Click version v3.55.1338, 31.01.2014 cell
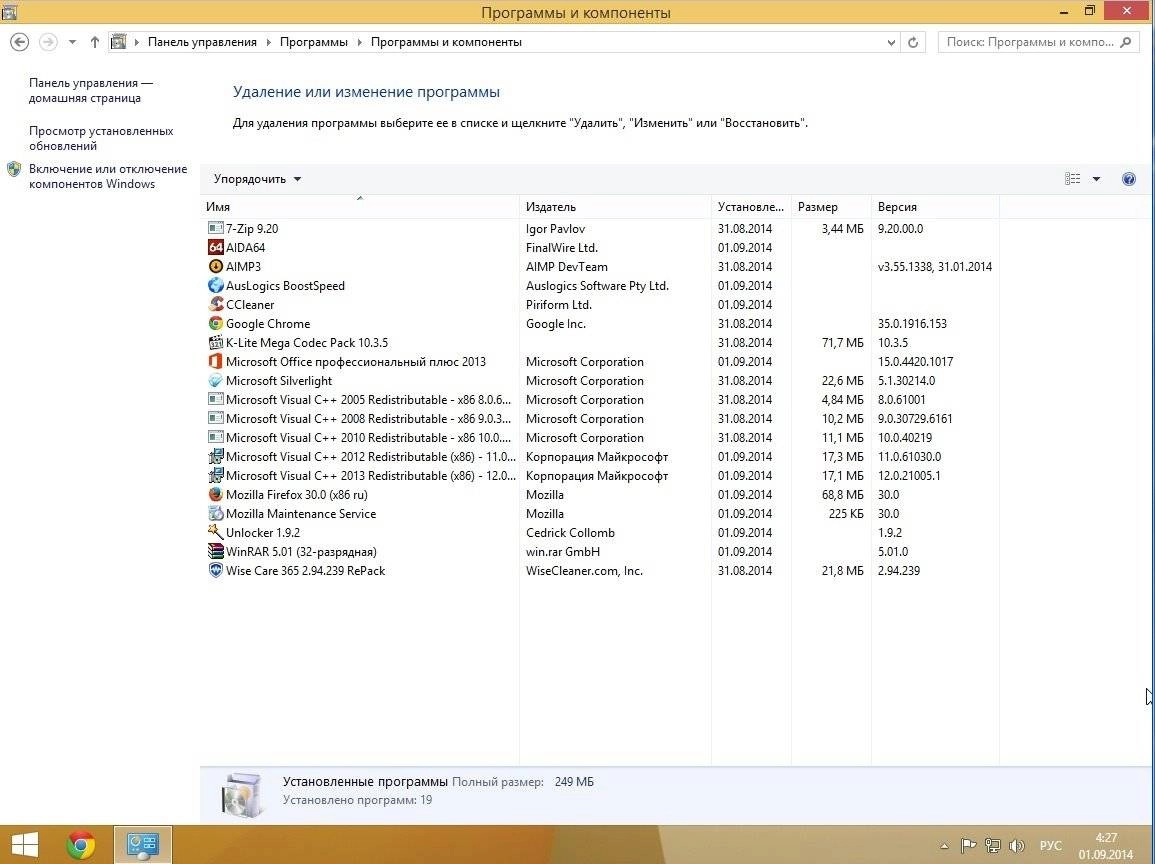 coord(935,267)
